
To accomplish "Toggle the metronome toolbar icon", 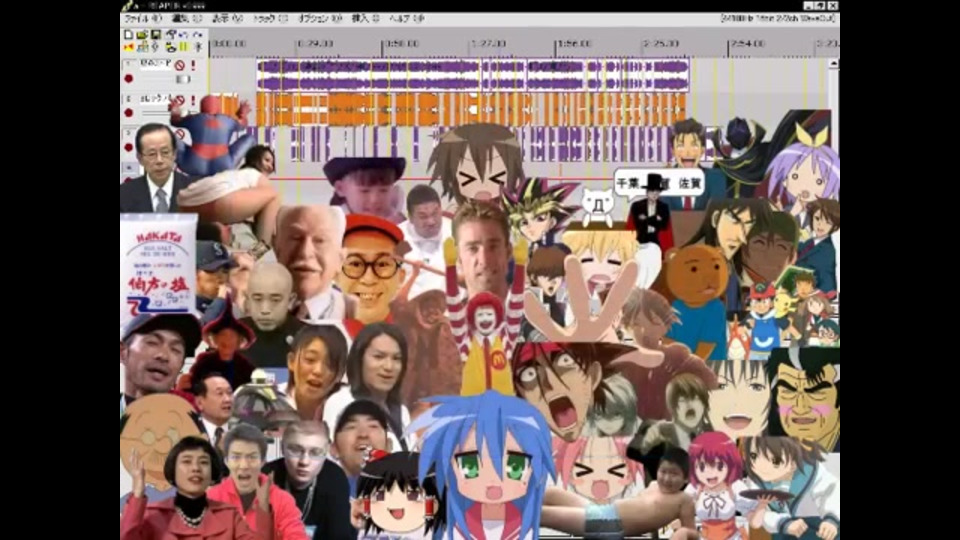I will 129,47.
